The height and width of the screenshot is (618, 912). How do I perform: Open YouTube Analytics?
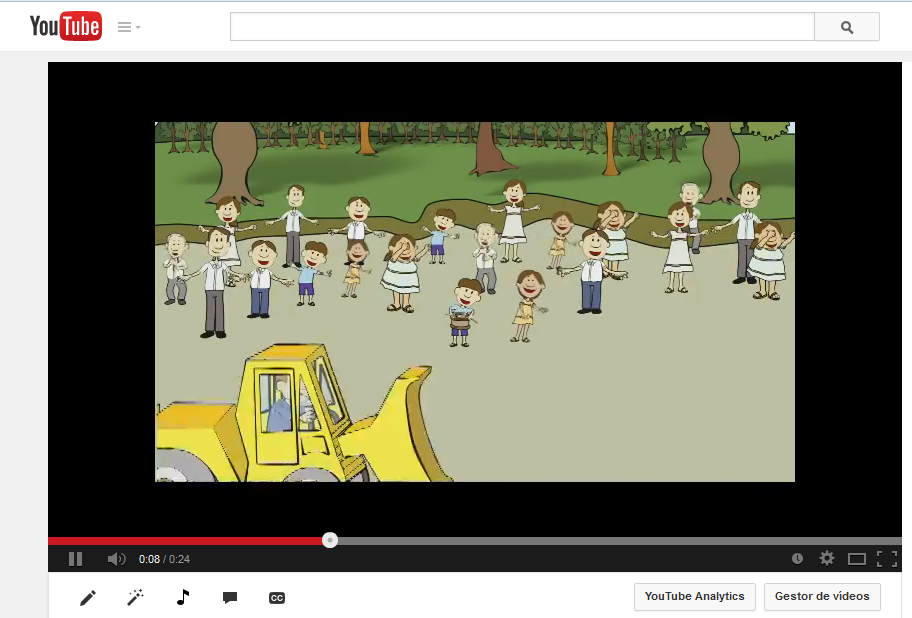coord(694,596)
